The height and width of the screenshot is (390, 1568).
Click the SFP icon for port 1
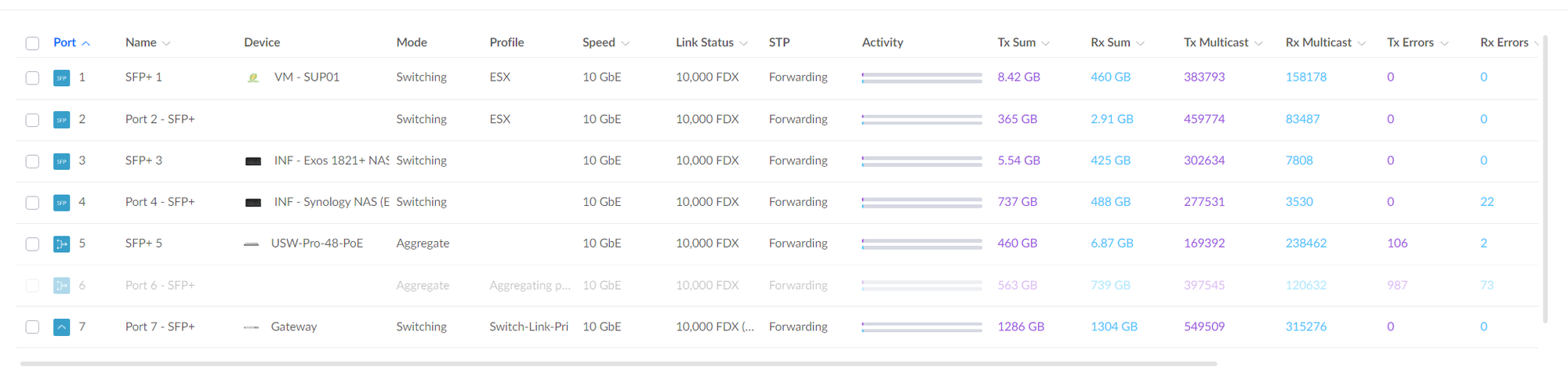61,78
